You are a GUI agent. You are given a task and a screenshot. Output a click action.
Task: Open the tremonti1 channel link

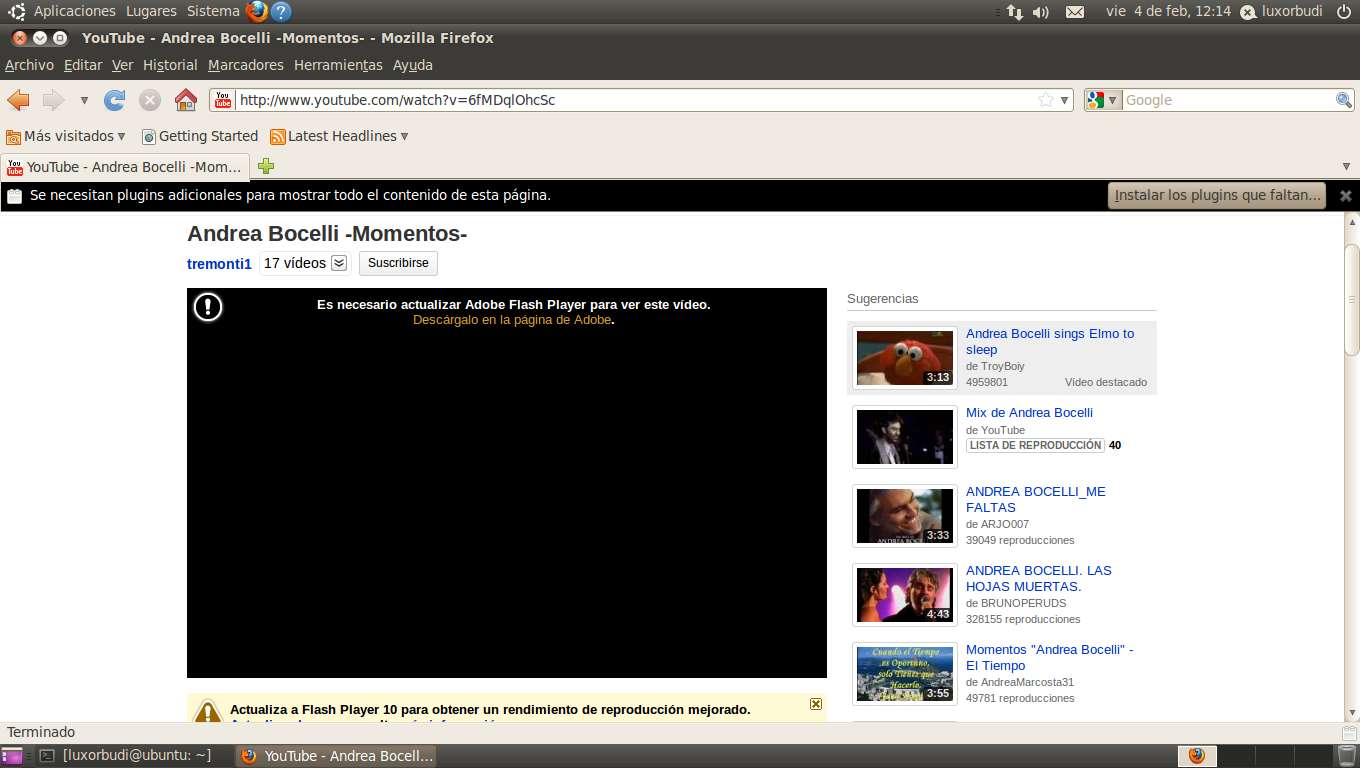219,264
